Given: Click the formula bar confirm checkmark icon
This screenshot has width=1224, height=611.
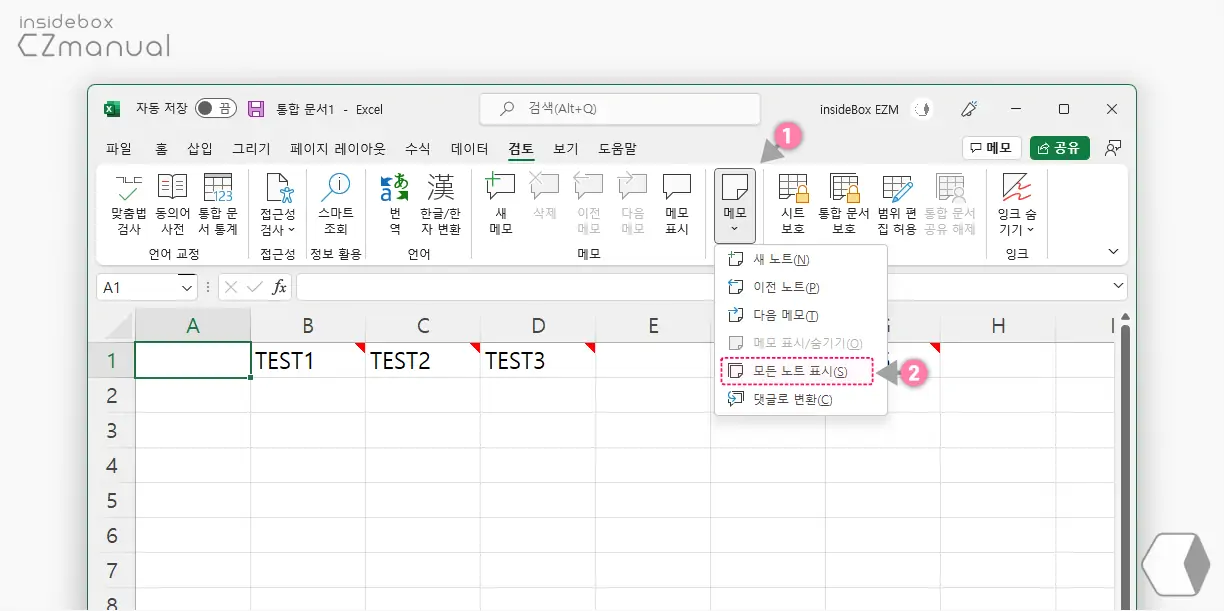Looking at the screenshot, I should click(255, 287).
